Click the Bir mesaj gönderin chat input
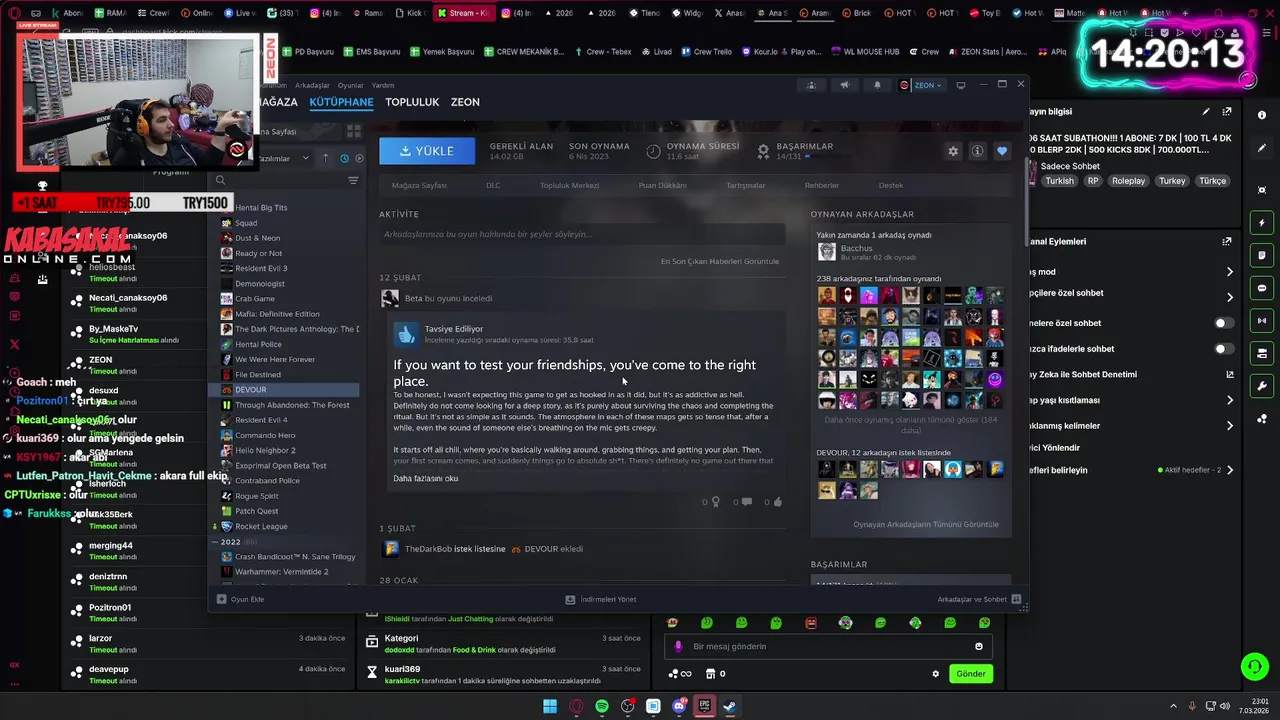 tap(830, 646)
